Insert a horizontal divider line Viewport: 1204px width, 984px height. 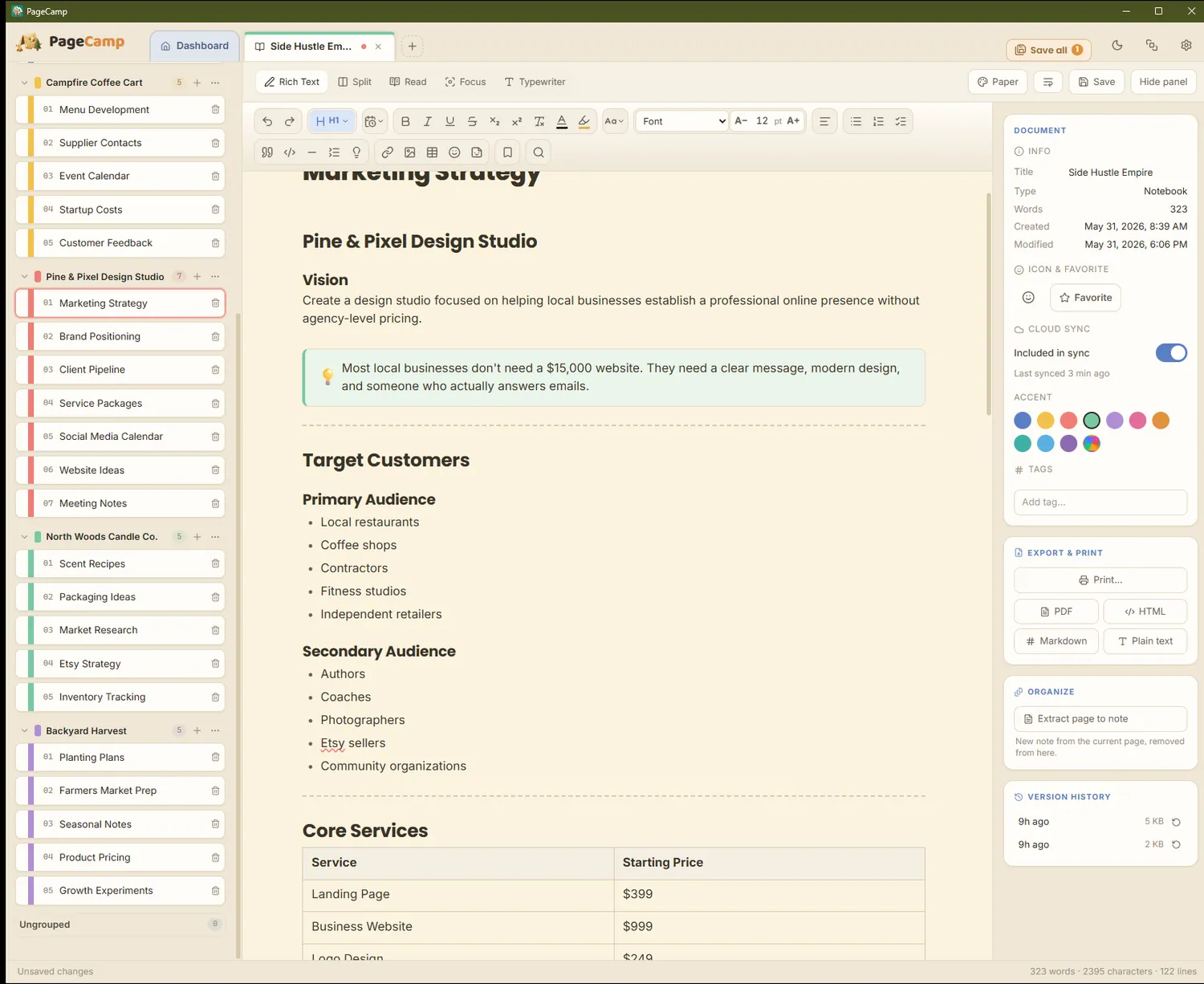312,152
